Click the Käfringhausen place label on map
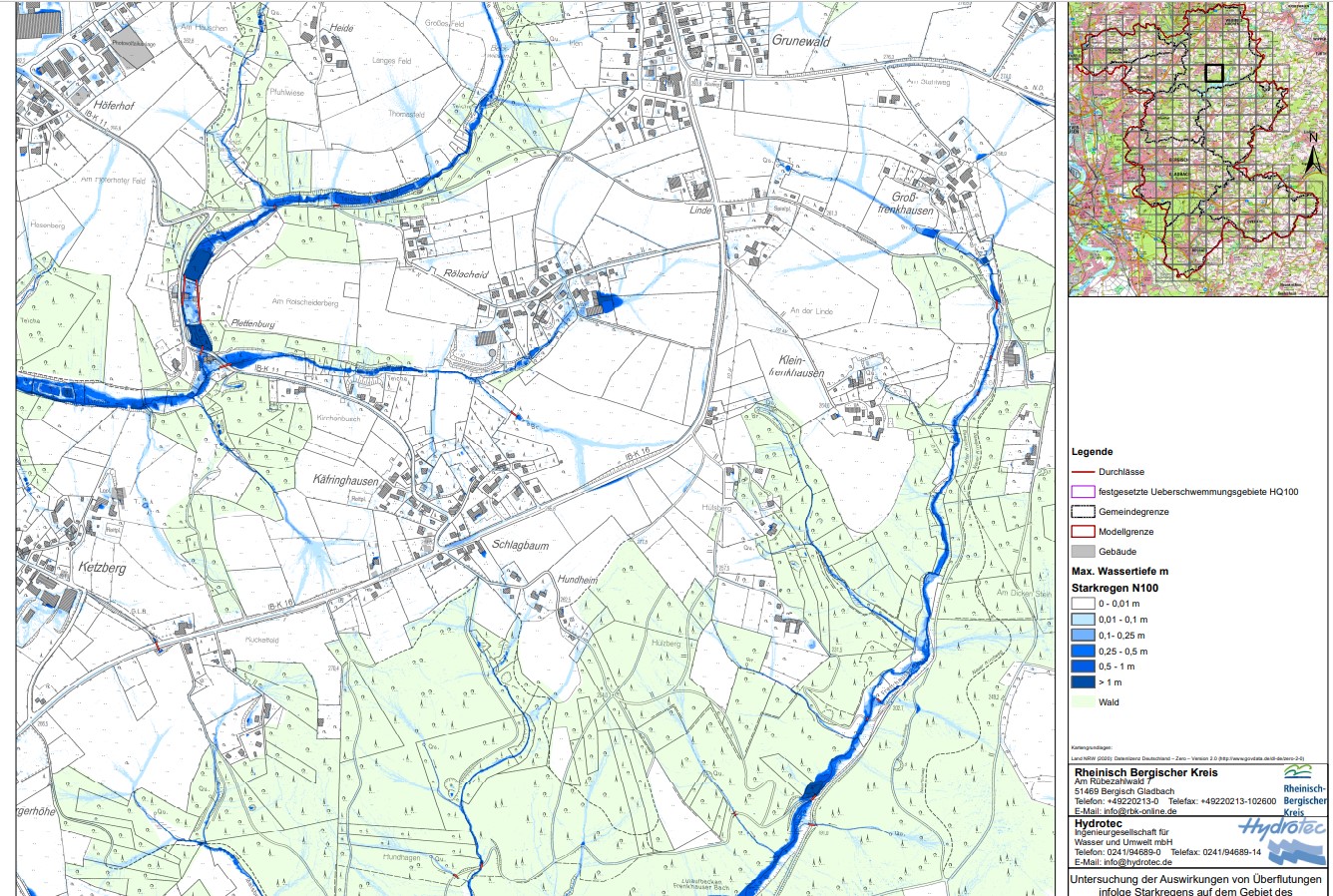This screenshot has width=1333, height=896. point(346,480)
